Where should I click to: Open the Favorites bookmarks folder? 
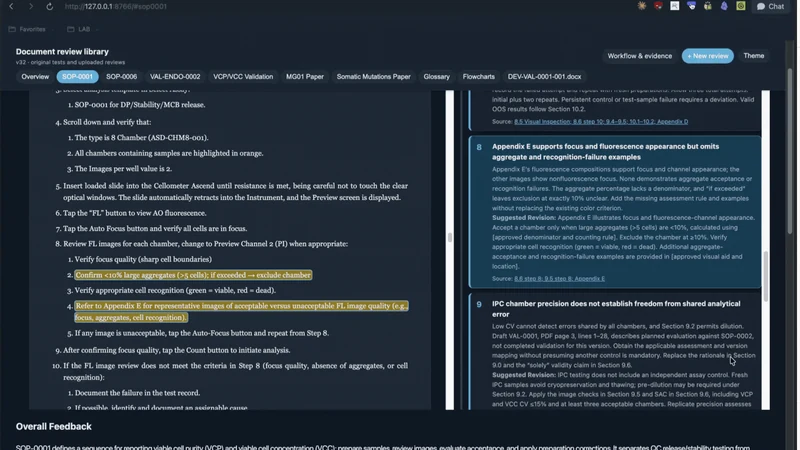click(x=27, y=29)
